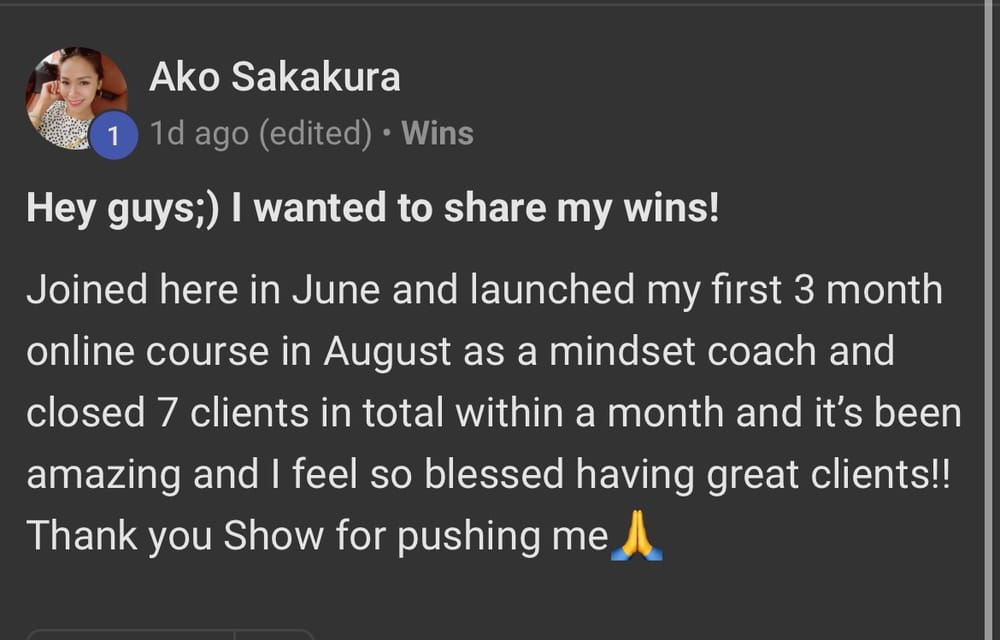Open the Ako Sakakura author name link
Screen dimensions: 1000x640
pos(274,77)
